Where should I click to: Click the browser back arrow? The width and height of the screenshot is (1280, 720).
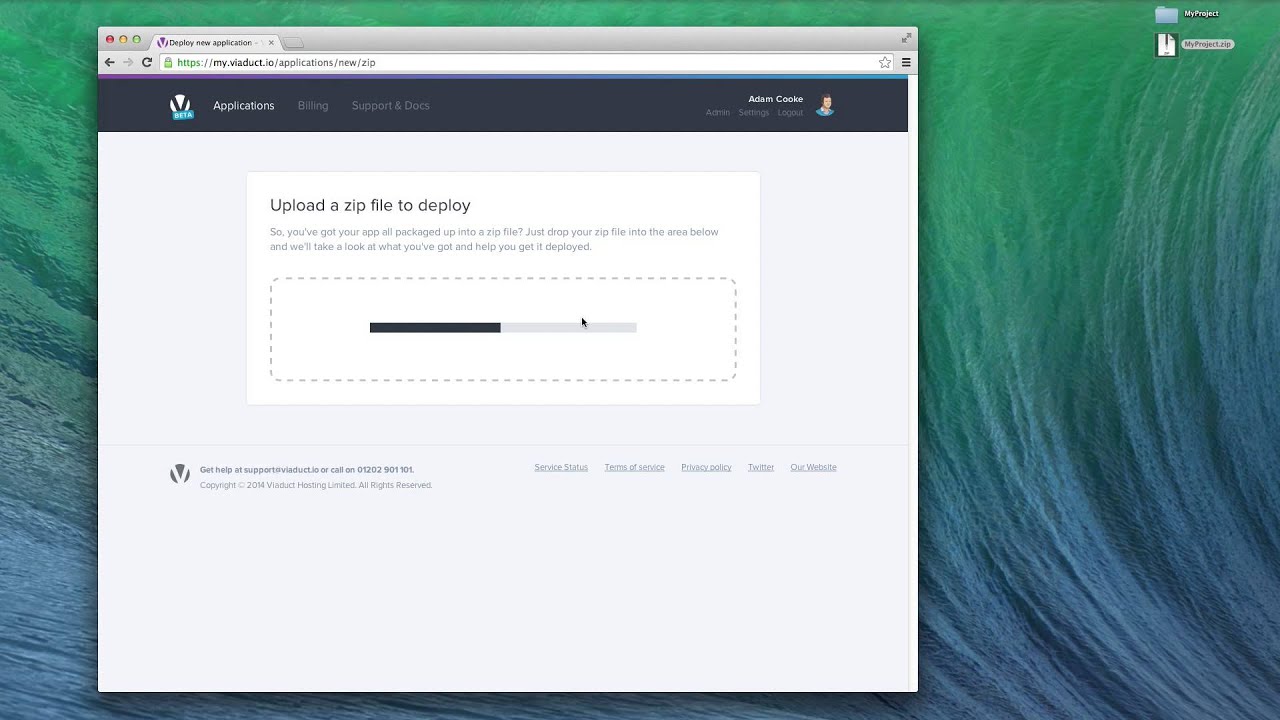tap(110, 62)
